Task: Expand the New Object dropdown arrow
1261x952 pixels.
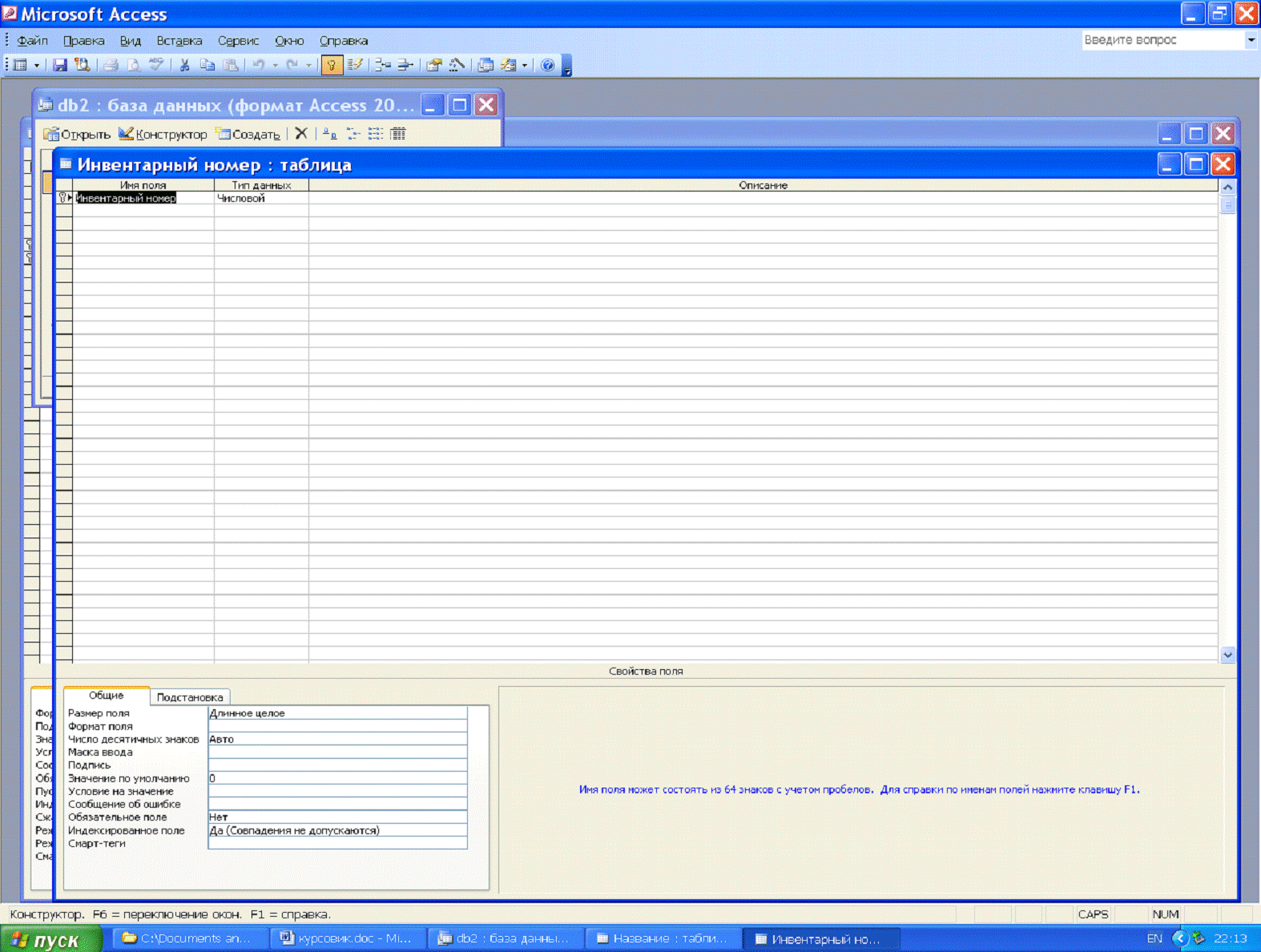Action: click(525, 66)
